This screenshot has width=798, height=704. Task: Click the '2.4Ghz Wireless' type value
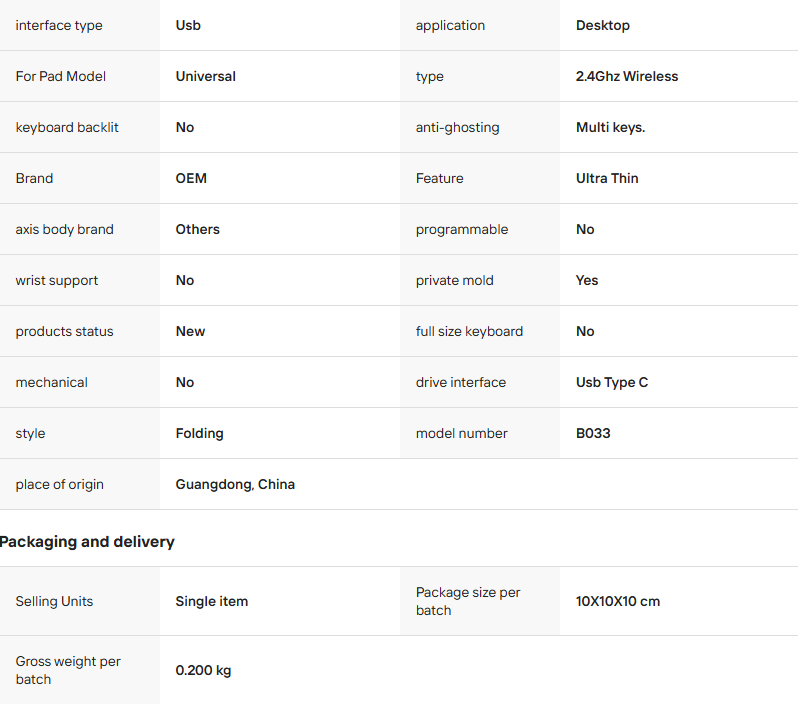627,76
